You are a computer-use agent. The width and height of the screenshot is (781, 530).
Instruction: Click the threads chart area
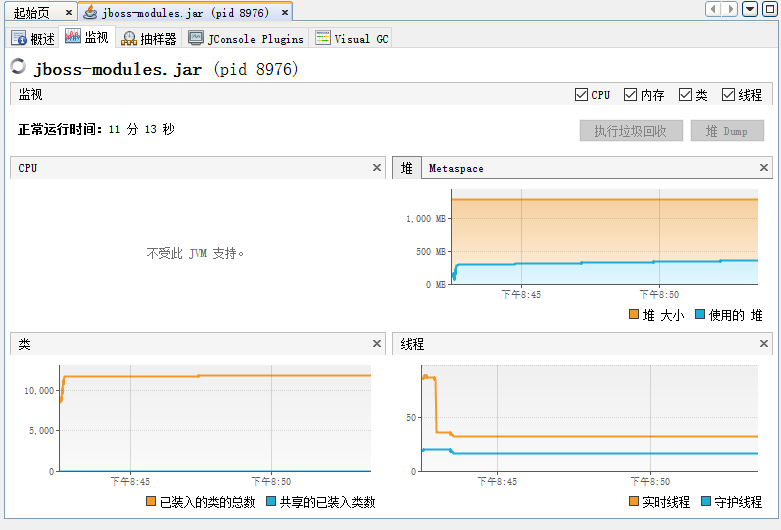coord(590,418)
